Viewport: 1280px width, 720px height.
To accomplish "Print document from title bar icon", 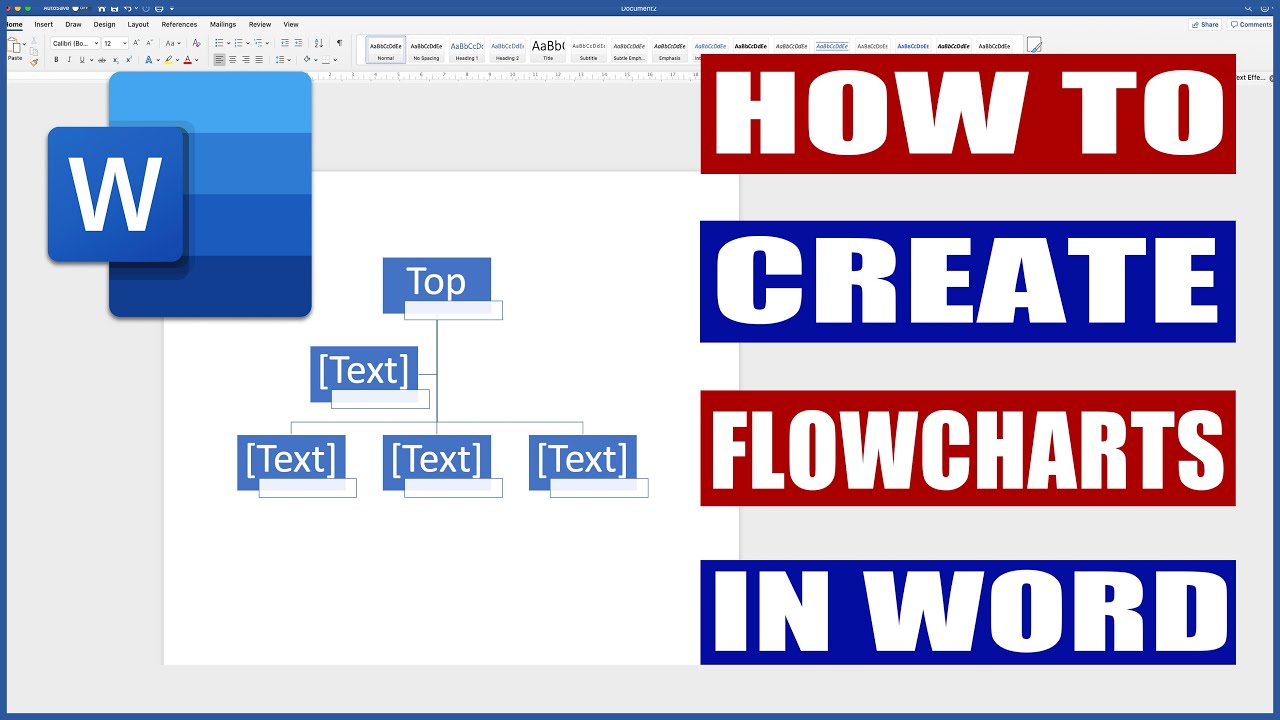I will coord(159,9).
